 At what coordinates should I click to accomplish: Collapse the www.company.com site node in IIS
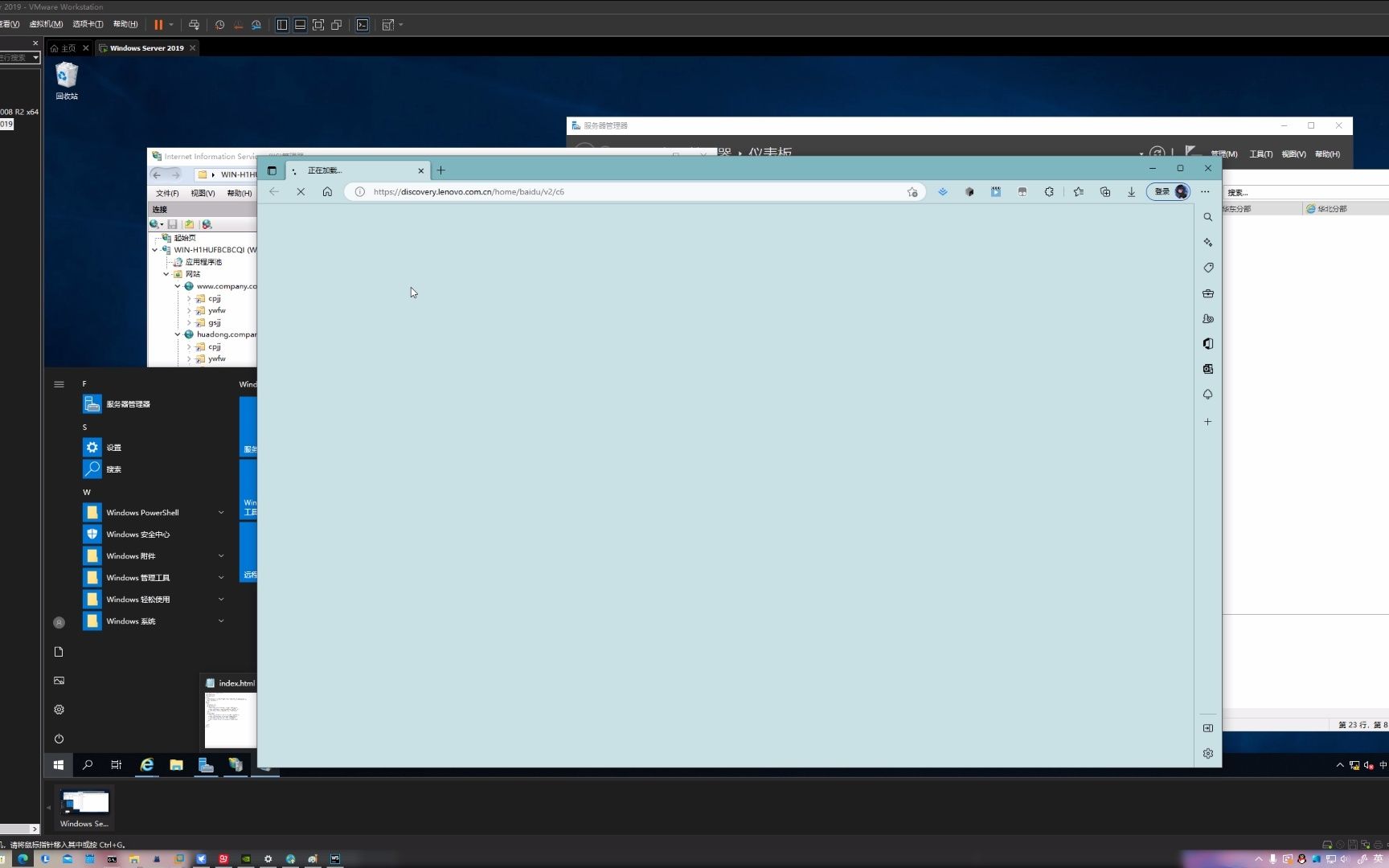coord(178,286)
